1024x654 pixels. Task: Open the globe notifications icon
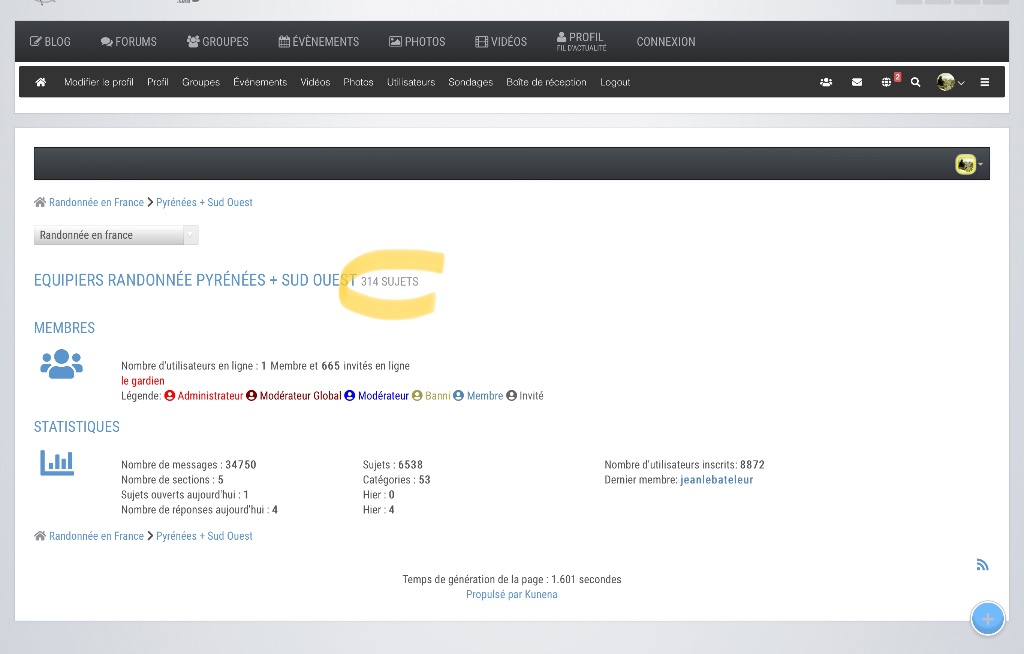pyautogui.click(x=887, y=82)
